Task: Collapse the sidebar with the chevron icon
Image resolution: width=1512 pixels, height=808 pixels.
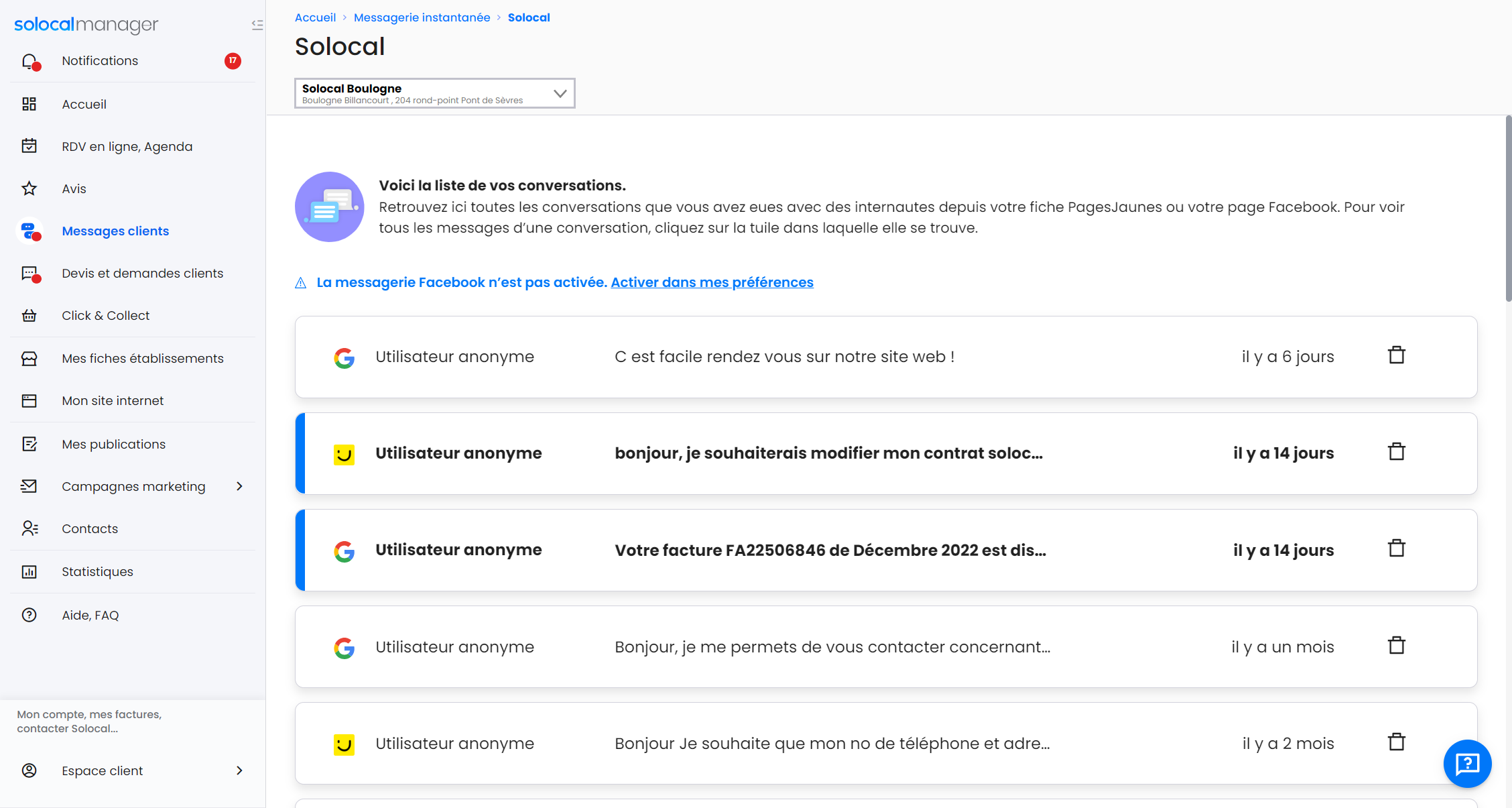Action: [257, 25]
